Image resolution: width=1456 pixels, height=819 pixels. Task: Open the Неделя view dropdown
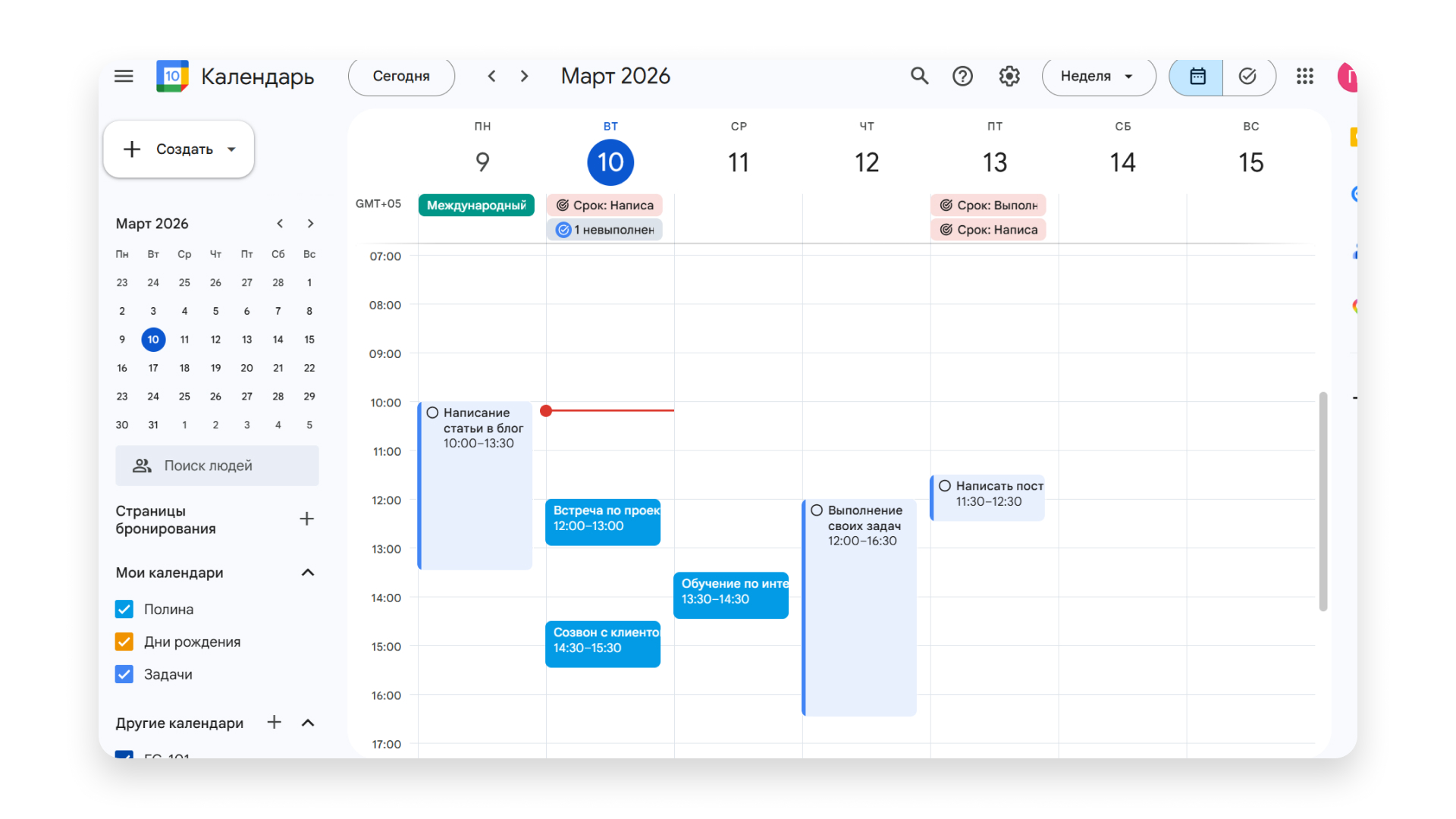[x=1097, y=76]
